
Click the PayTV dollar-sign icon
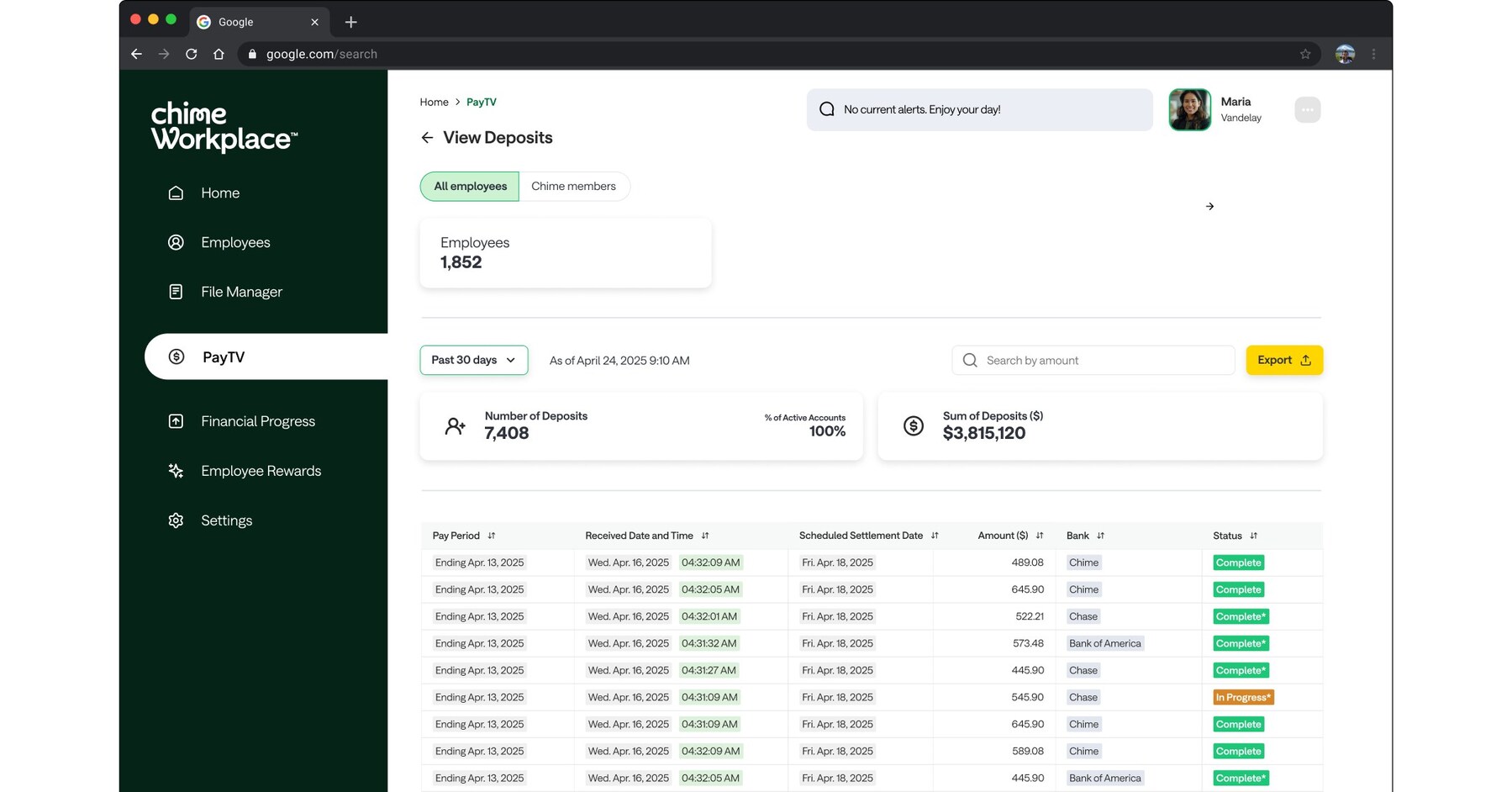click(x=176, y=356)
